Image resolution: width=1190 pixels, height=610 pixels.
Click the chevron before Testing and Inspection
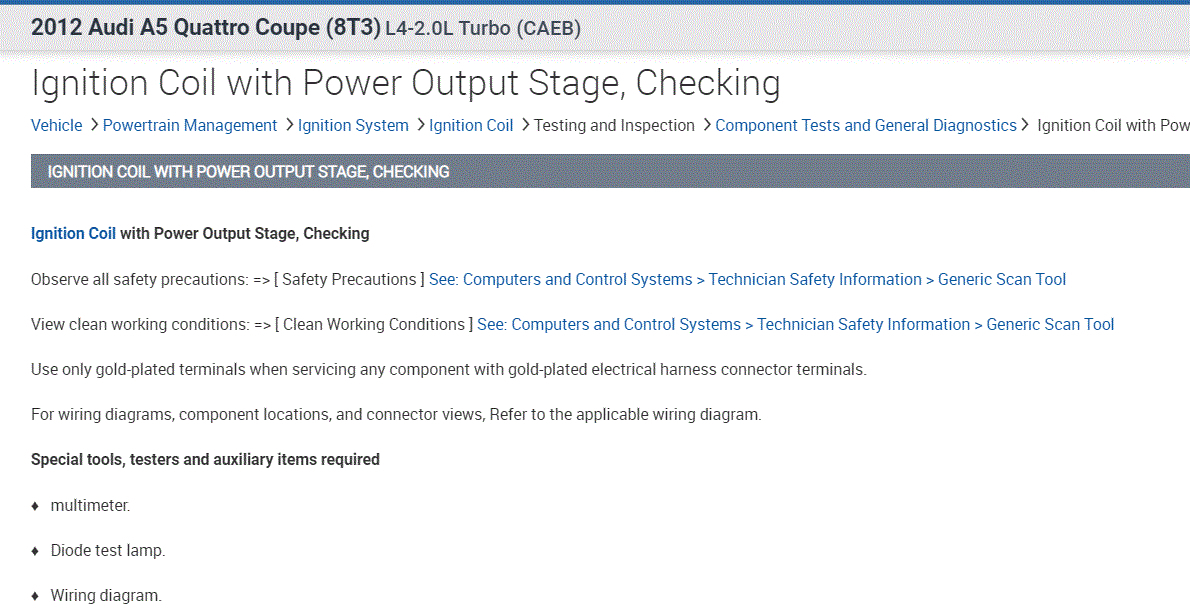click(x=525, y=125)
